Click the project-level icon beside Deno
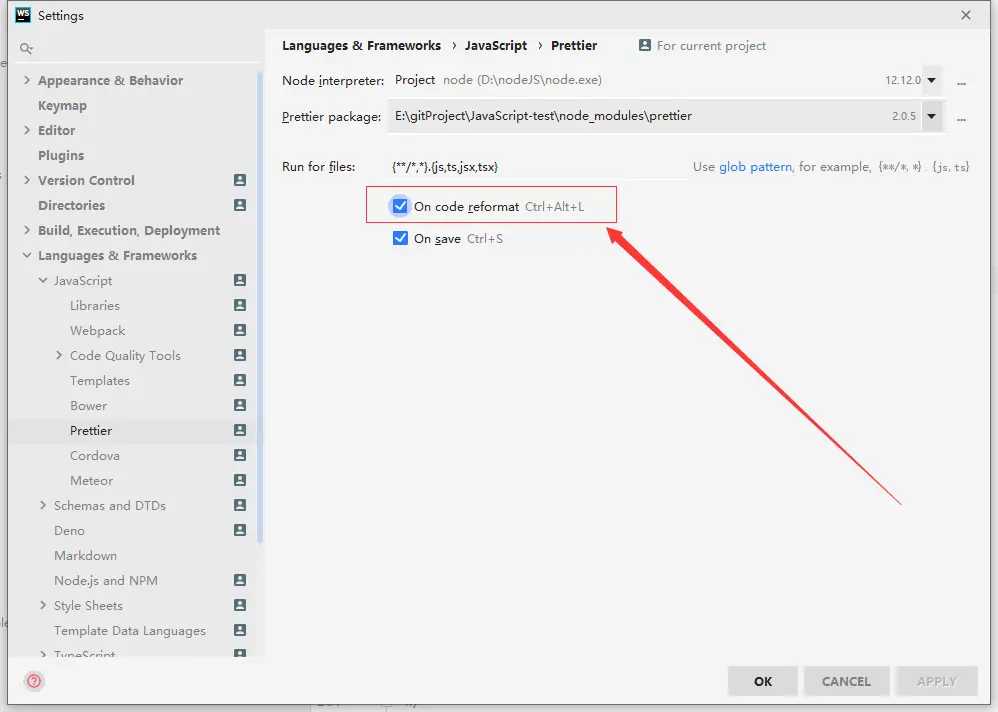The height and width of the screenshot is (712, 998). point(240,530)
